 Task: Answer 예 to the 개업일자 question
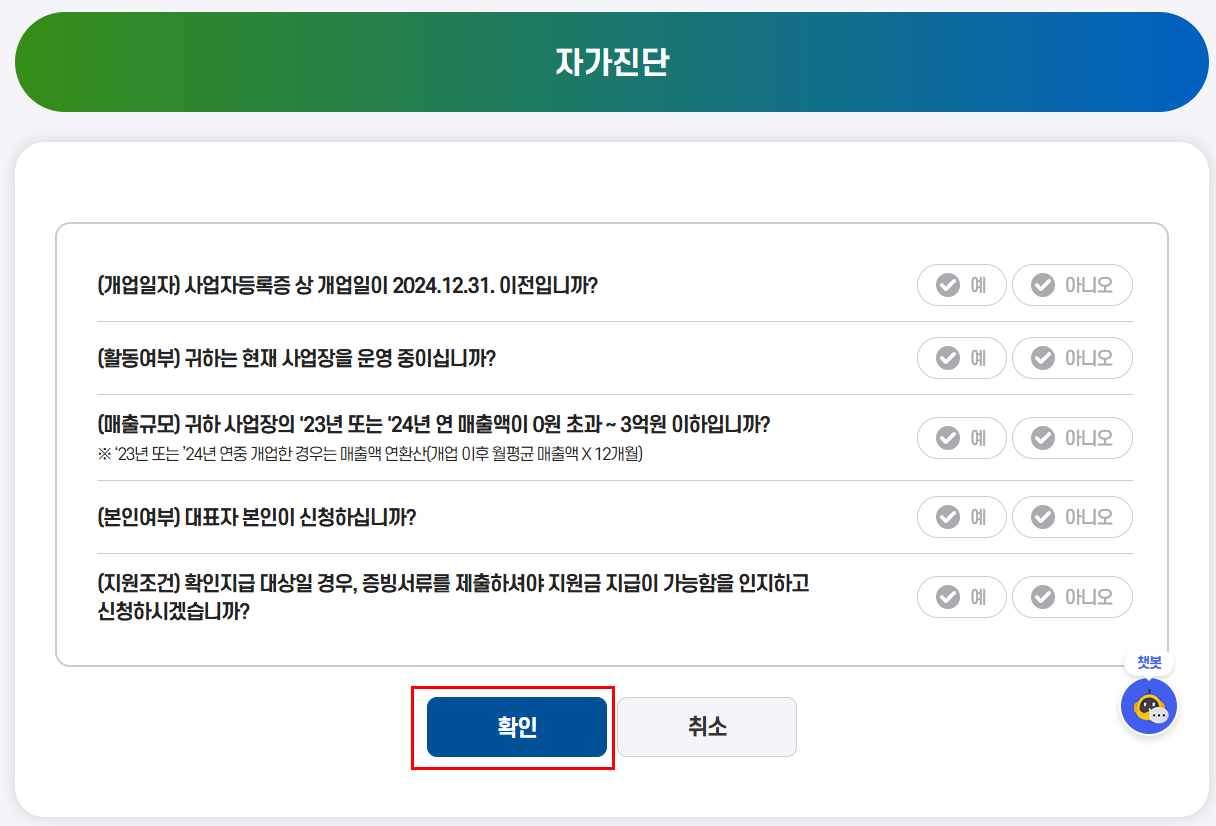click(961, 285)
